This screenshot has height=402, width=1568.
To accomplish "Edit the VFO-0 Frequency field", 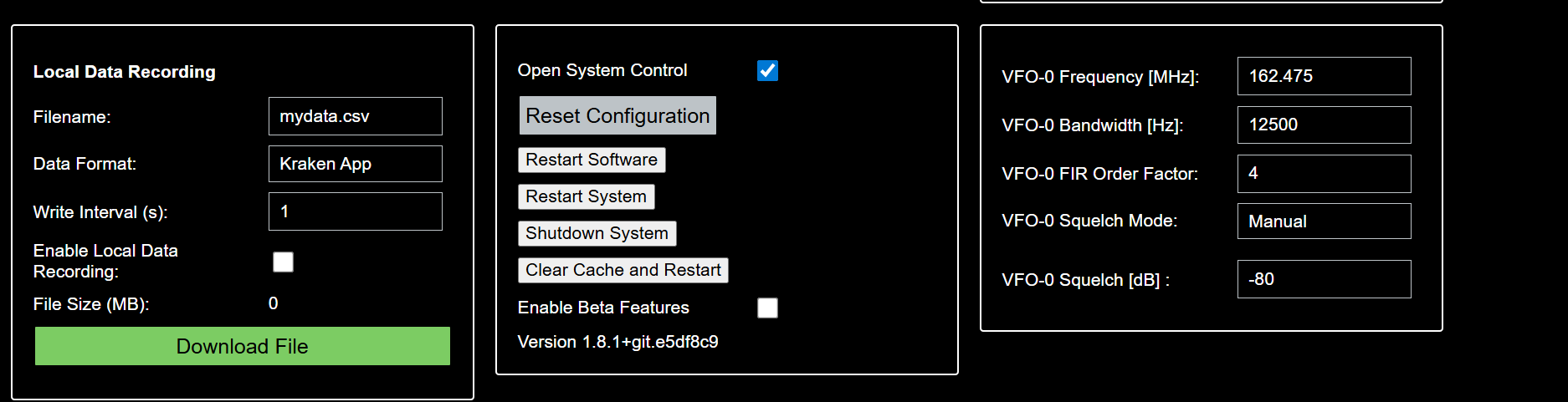I will tap(1324, 76).
